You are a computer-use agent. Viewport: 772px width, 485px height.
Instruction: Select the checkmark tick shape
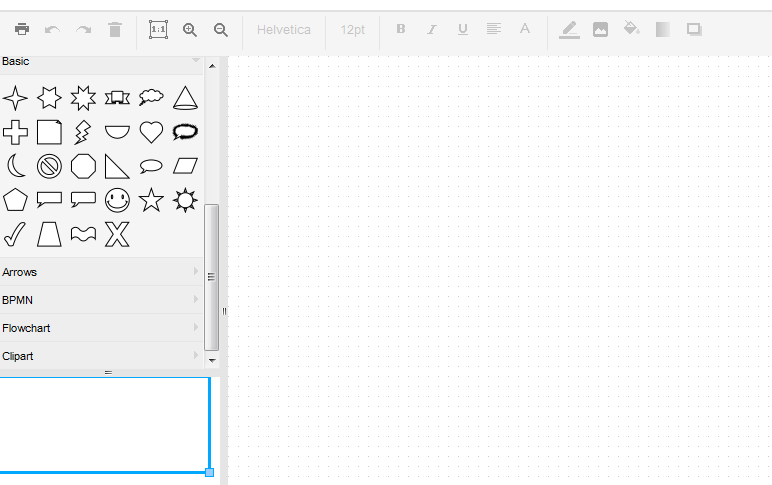(15, 234)
